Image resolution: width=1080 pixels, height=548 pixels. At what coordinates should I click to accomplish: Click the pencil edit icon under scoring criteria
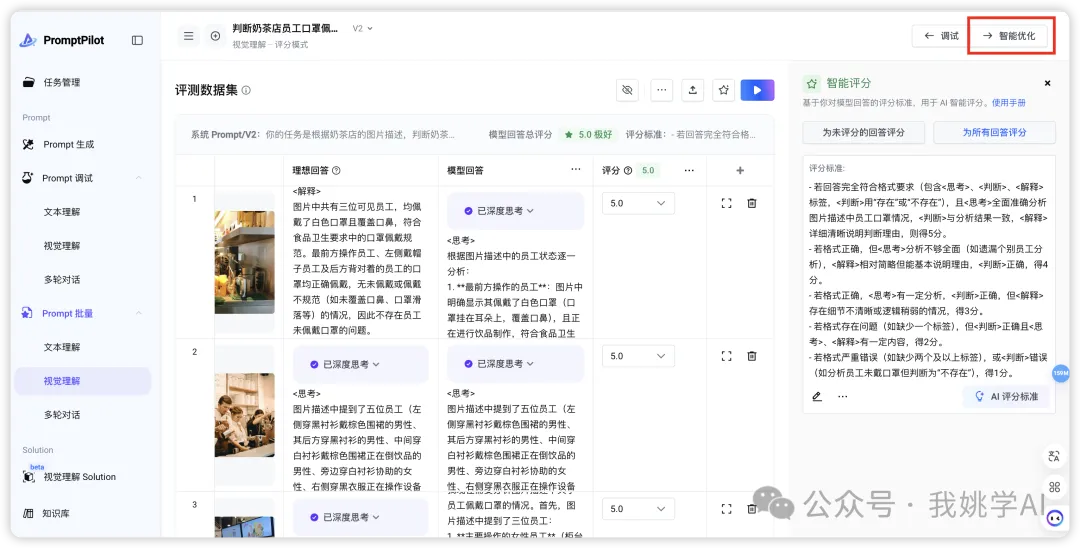point(817,397)
